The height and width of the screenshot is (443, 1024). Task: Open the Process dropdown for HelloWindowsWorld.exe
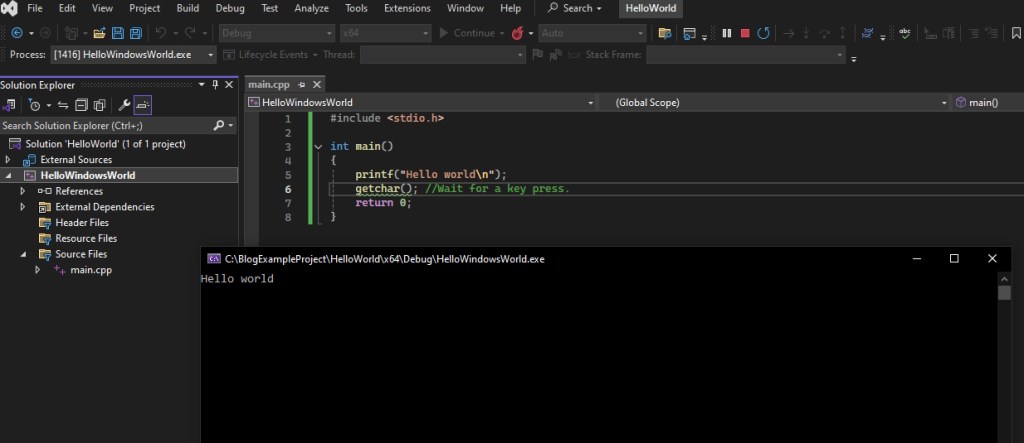tap(210, 54)
